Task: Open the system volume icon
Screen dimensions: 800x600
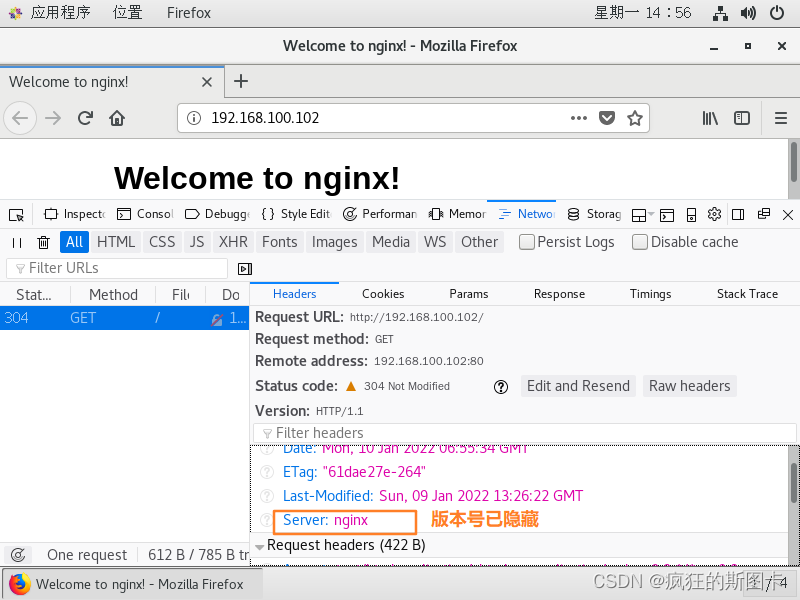Action: pos(748,13)
